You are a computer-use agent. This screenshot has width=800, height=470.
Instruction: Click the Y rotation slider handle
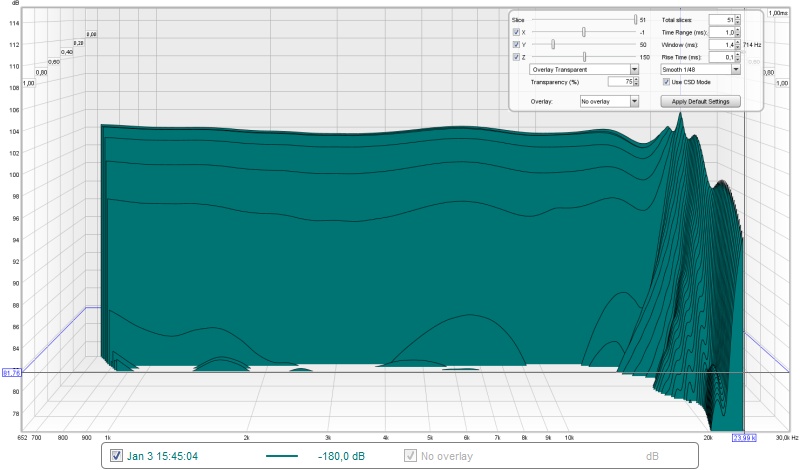pyautogui.click(x=553, y=44)
